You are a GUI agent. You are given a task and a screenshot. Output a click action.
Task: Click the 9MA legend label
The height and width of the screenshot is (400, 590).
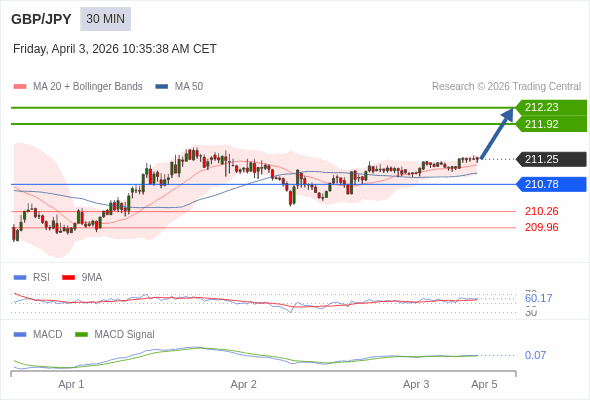pyautogui.click(x=92, y=278)
